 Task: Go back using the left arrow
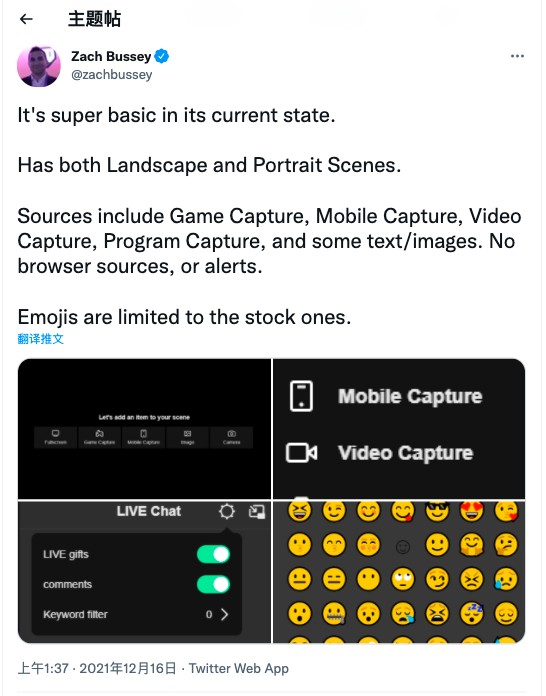coord(27,19)
